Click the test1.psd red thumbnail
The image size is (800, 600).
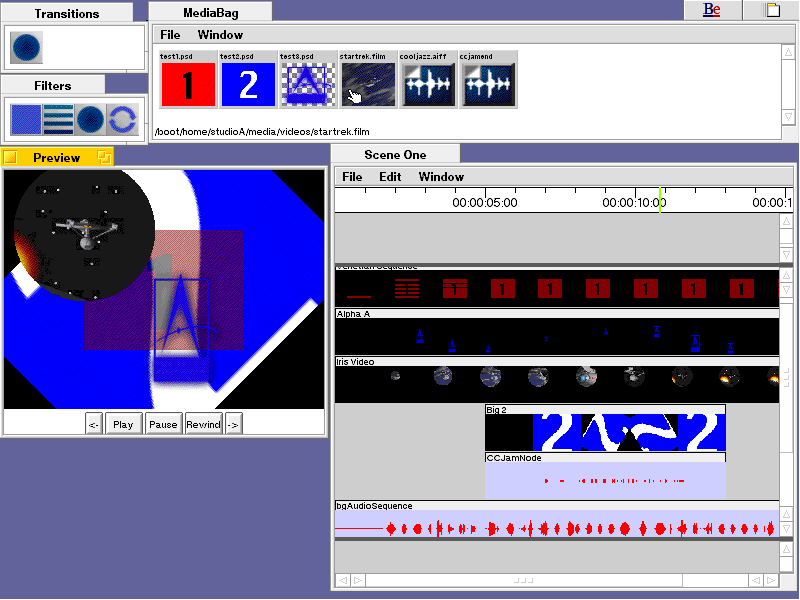(x=188, y=84)
